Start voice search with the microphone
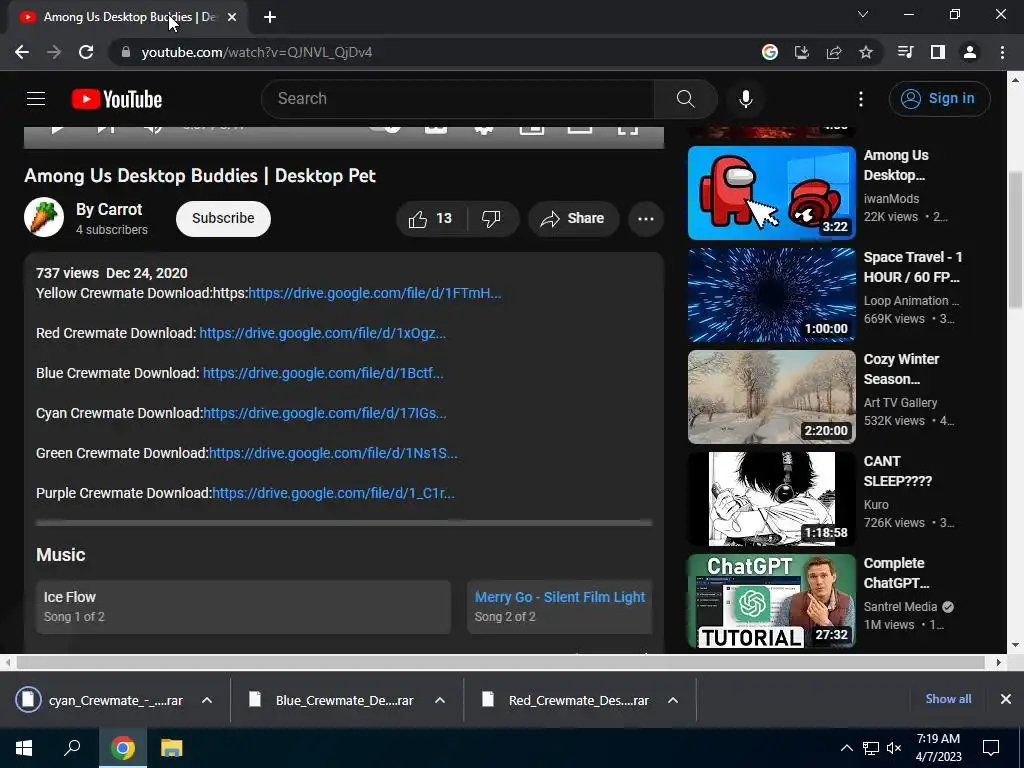This screenshot has width=1024, height=768. tap(745, 99)
